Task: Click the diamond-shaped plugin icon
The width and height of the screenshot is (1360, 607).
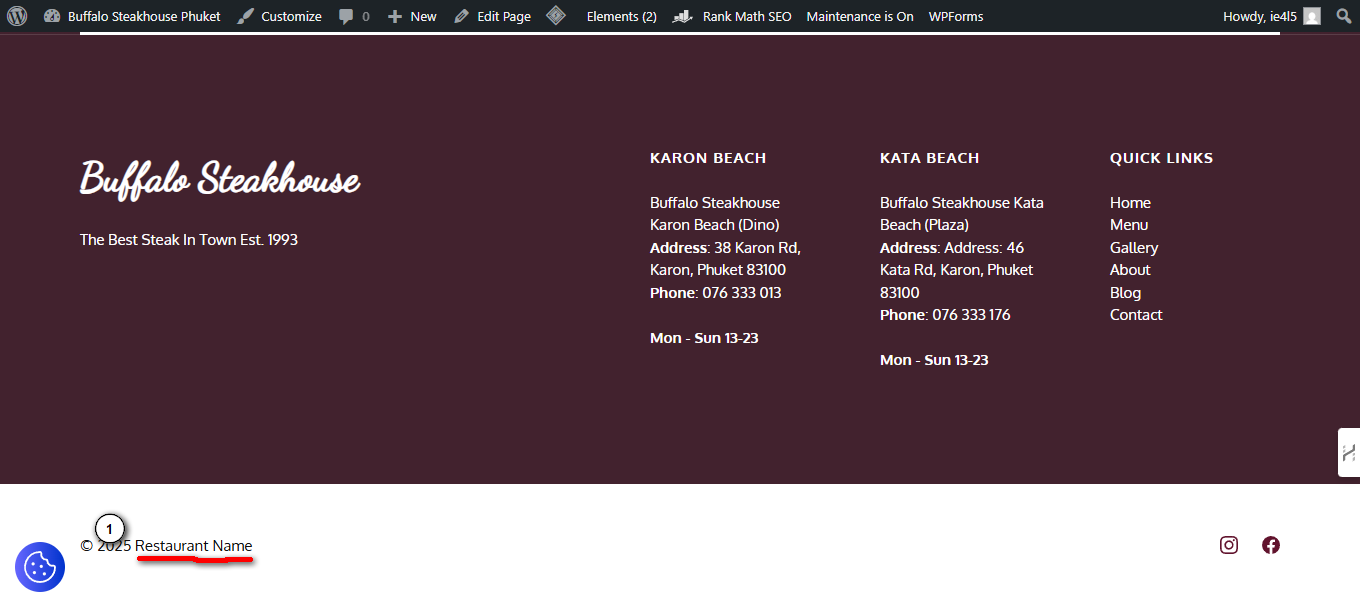Action: coord(556,16)
